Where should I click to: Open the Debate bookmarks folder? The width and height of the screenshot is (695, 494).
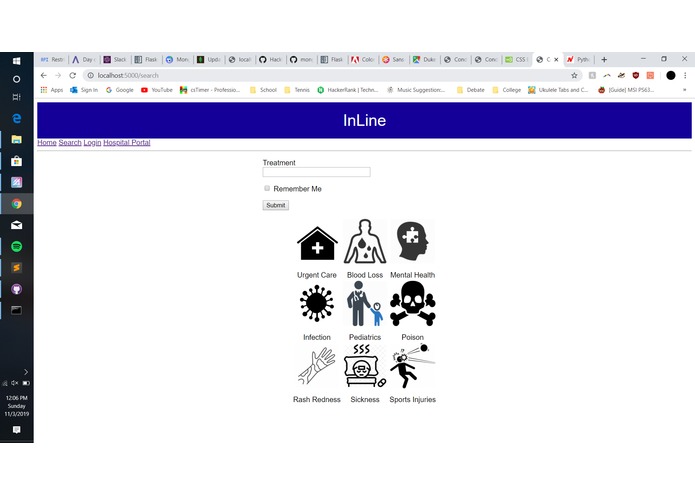coord(470,90)
